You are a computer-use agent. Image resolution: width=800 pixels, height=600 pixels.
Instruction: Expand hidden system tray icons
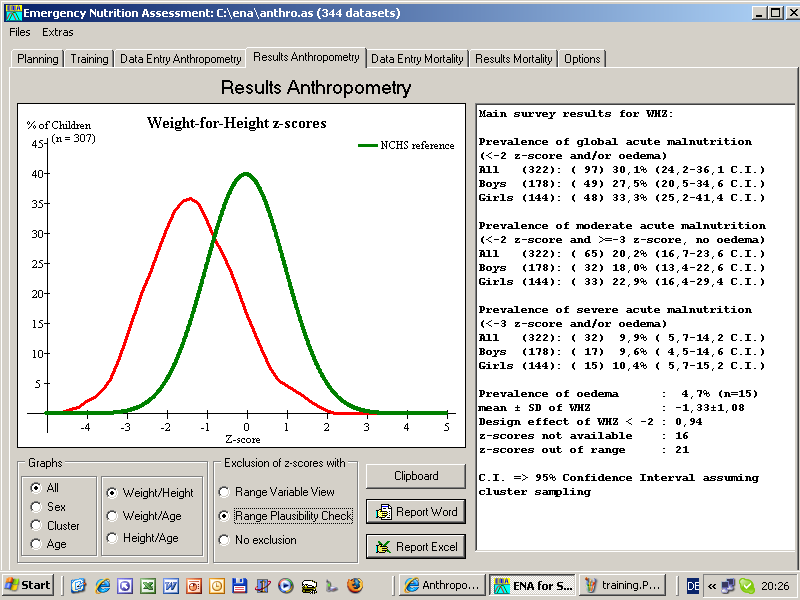(x=712, y=585)
